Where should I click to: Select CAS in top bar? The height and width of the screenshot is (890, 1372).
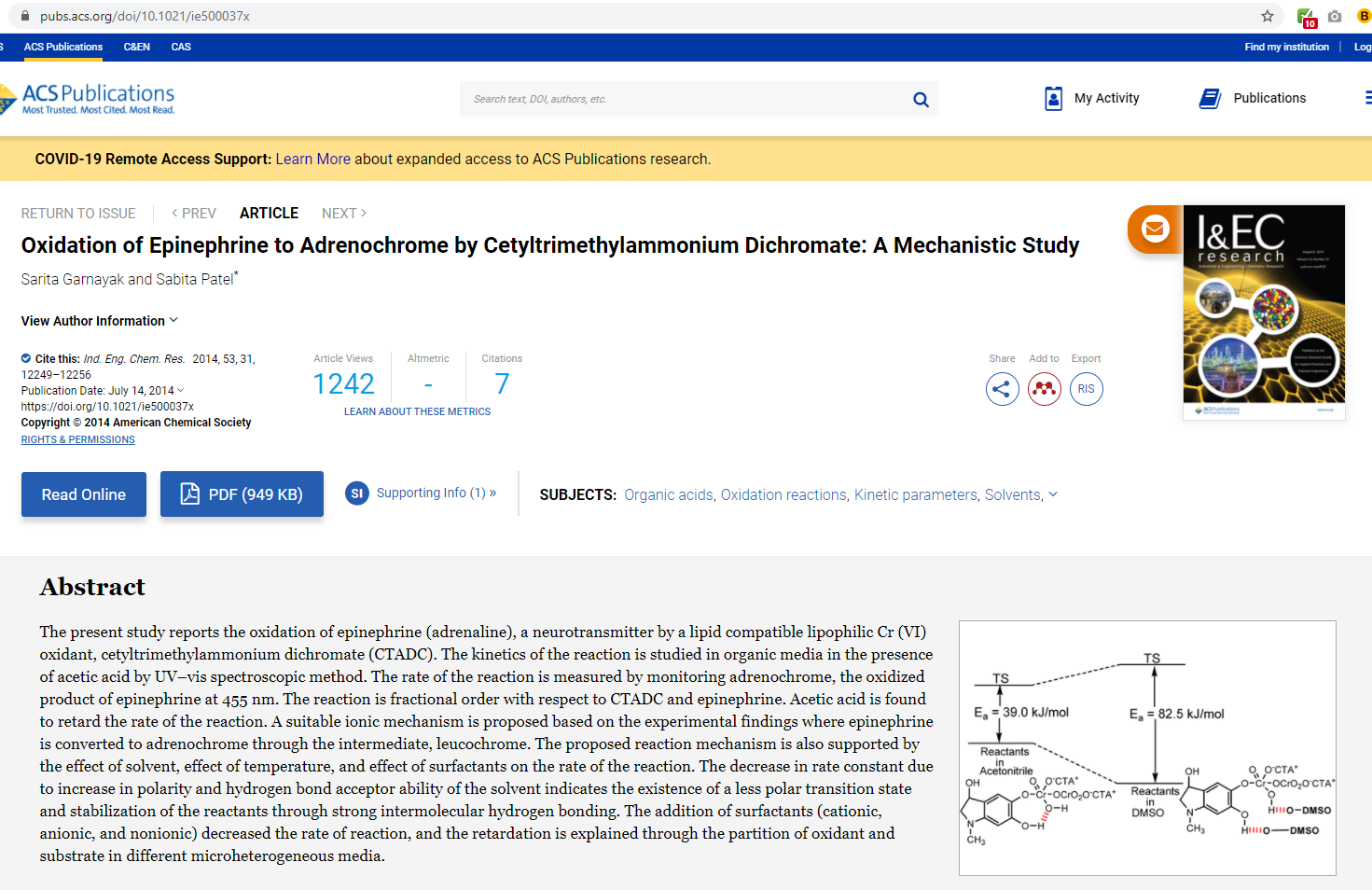click(x=181, y=47)
